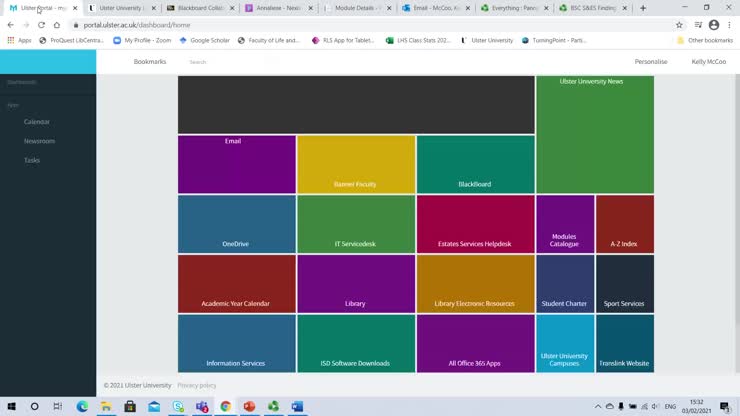This screenshot has height=416, width=740.
Task: Open the A-Z Index tile
Action: (x=625, y=224)
